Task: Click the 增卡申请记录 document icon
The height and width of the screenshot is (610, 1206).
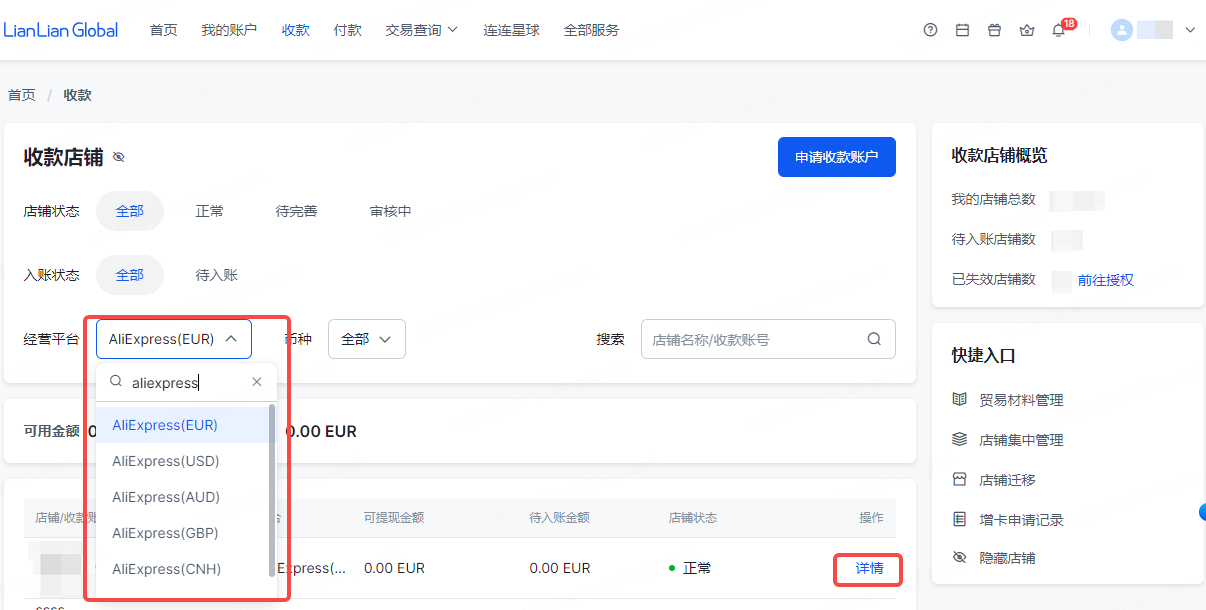Action: 960,519
